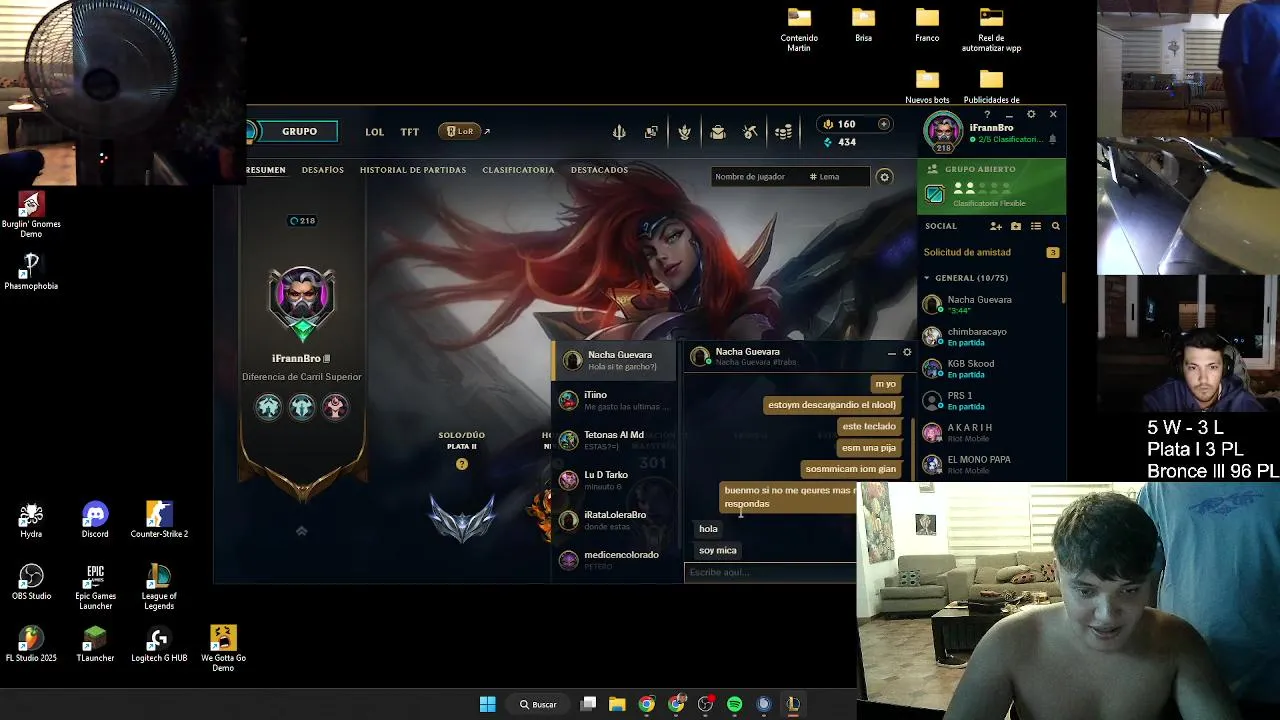
Task: Expand the double chevron below profile banner
Action: [x=301, y=531]
